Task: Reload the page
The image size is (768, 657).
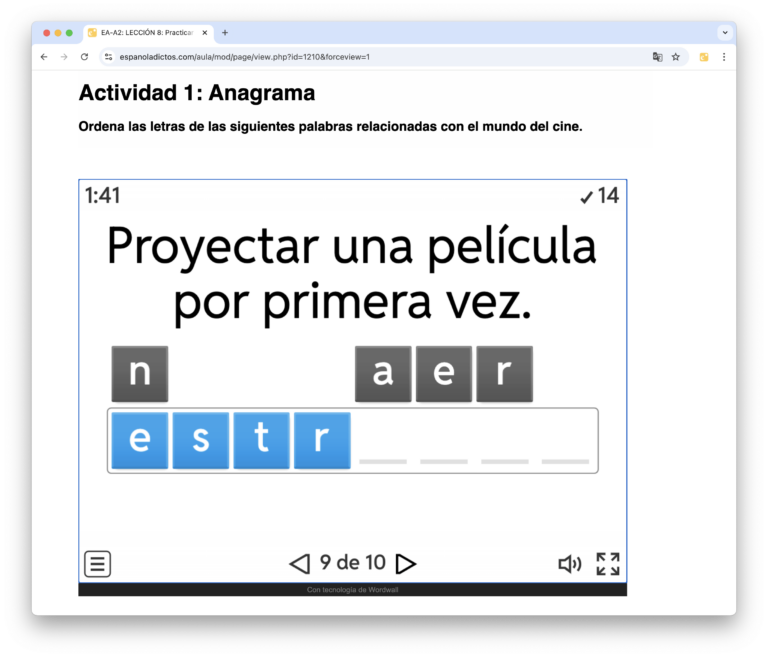Action: point(84,57)
